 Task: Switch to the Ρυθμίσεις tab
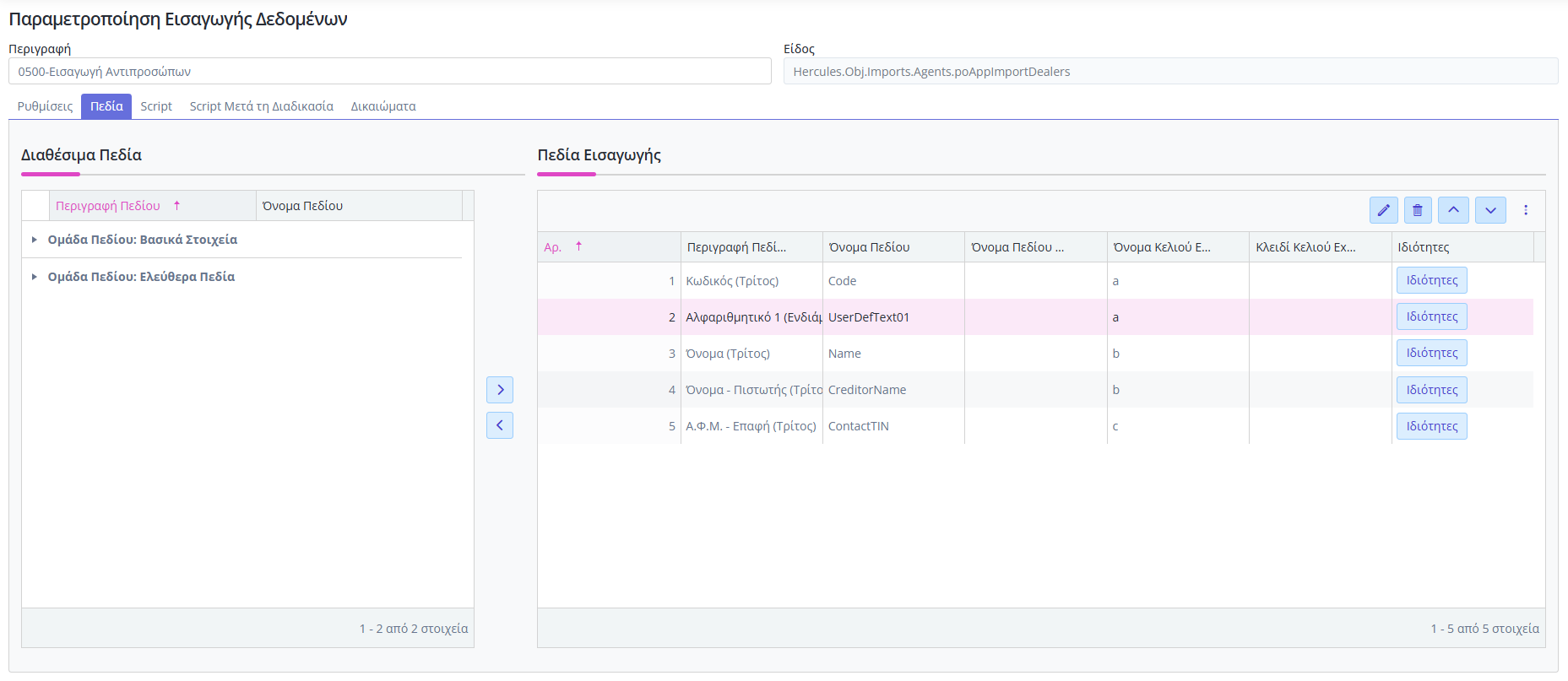point(45,106)
